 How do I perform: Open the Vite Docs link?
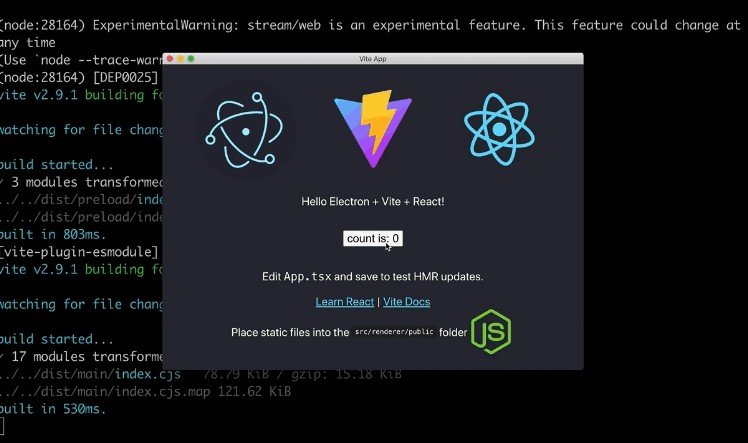tap(406, 302)
